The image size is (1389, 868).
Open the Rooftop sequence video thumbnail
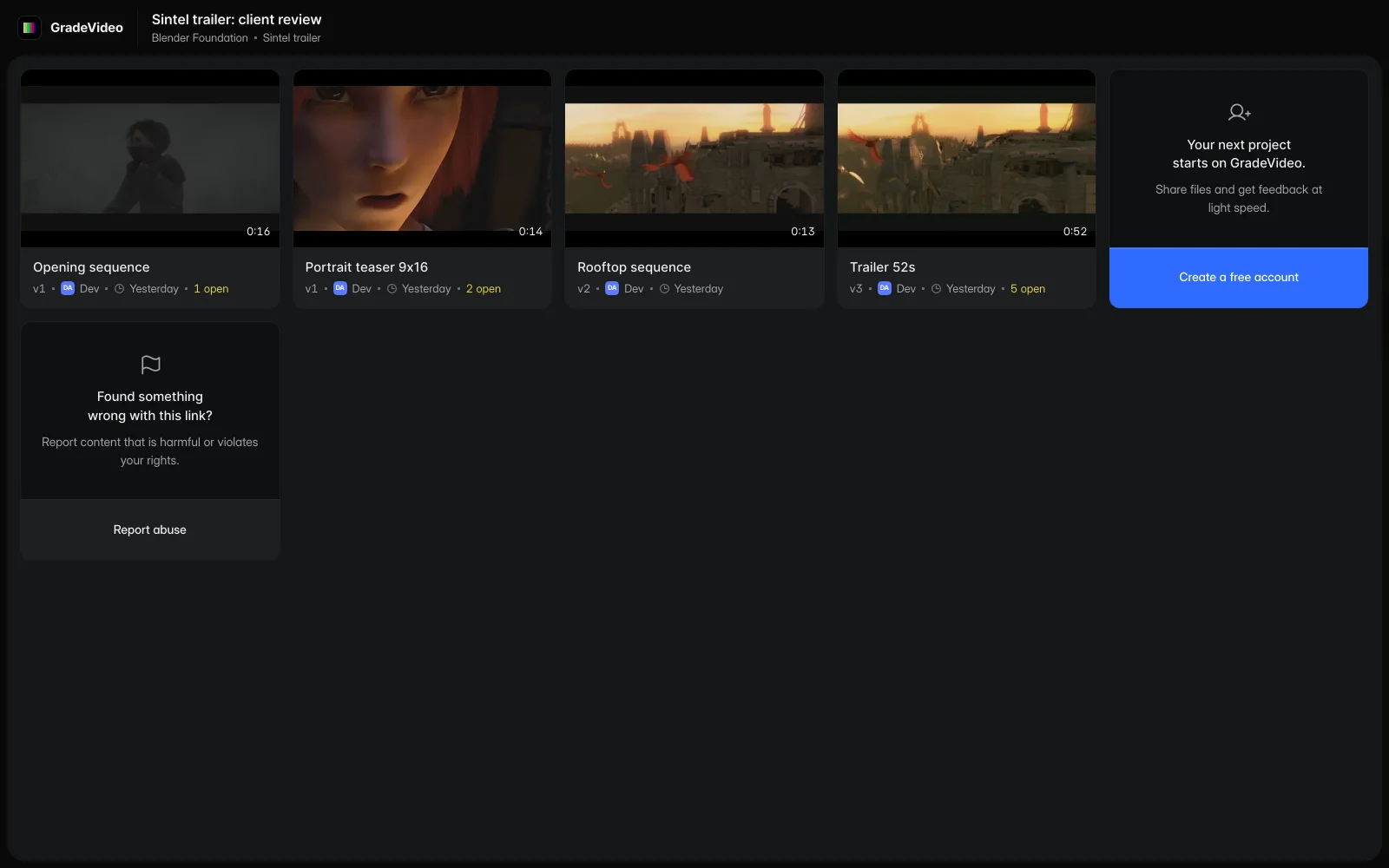tap(694, 158)
